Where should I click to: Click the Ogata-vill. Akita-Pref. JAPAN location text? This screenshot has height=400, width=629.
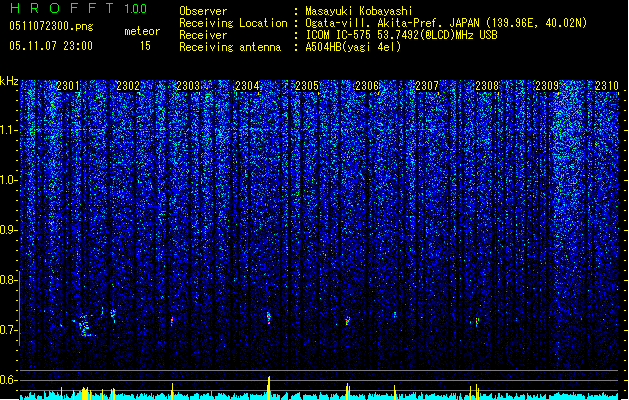(x=446, y=23)
